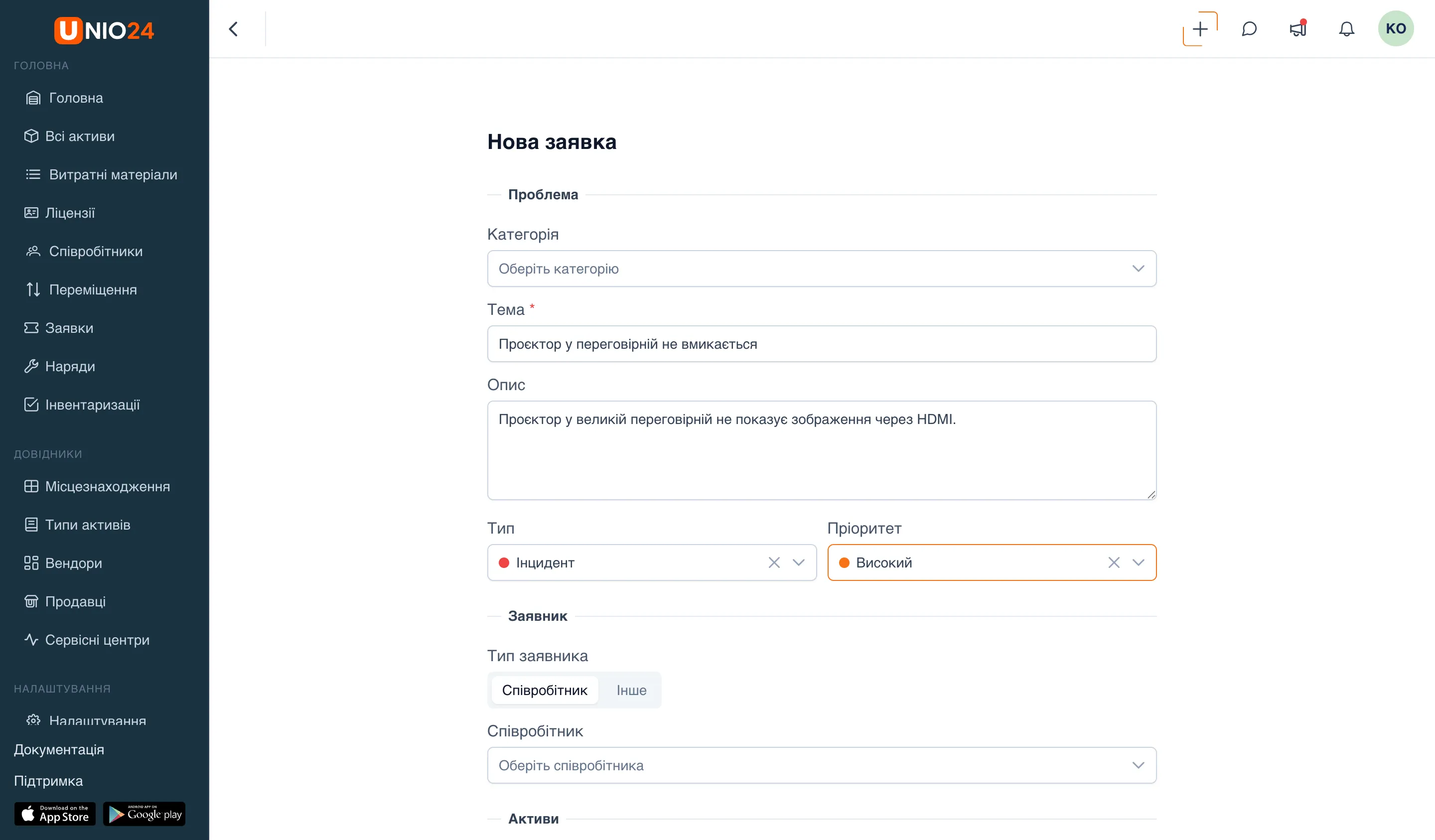
Task: Open the megaphone announcements icon
Action: 1298,28
